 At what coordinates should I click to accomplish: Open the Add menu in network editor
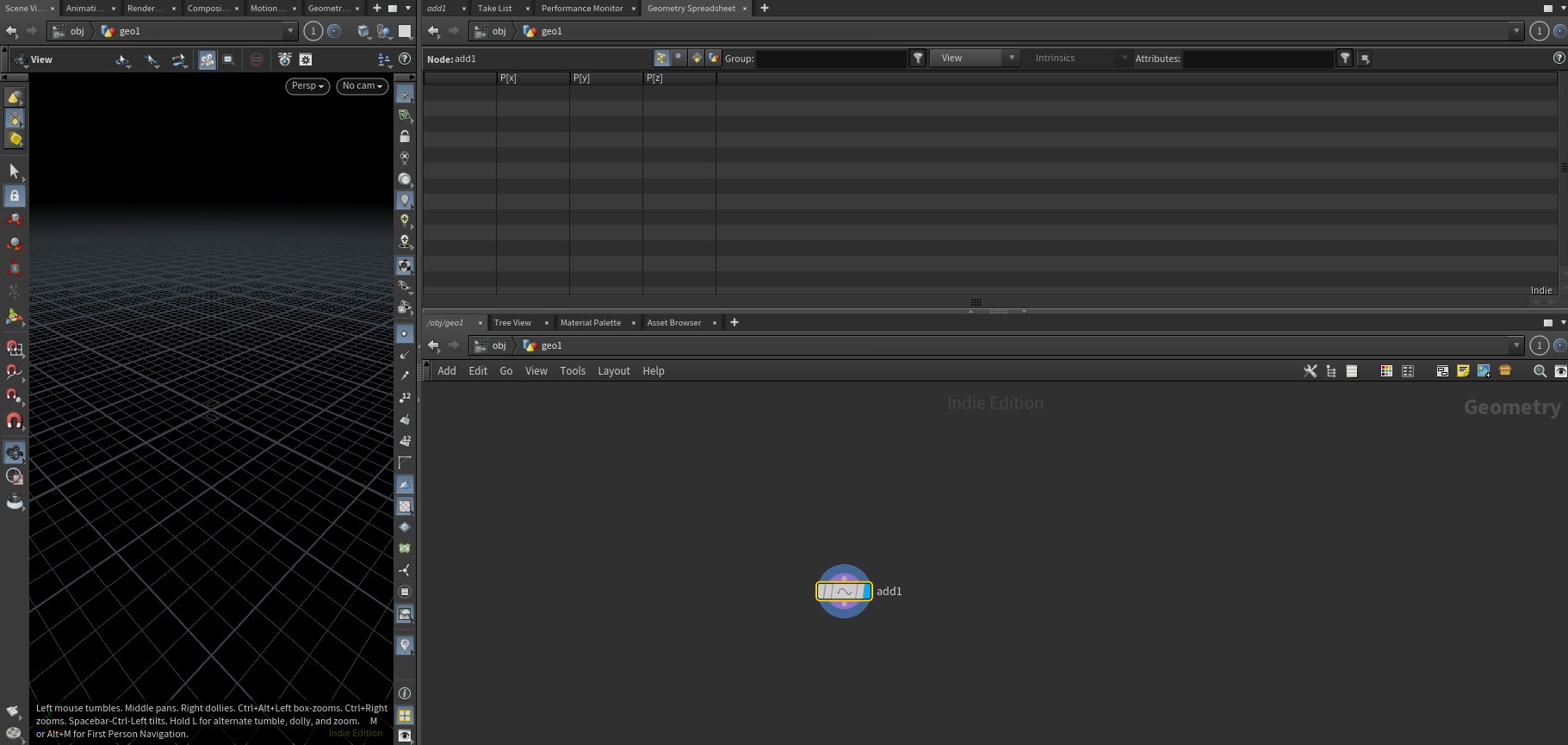point(447,370)
